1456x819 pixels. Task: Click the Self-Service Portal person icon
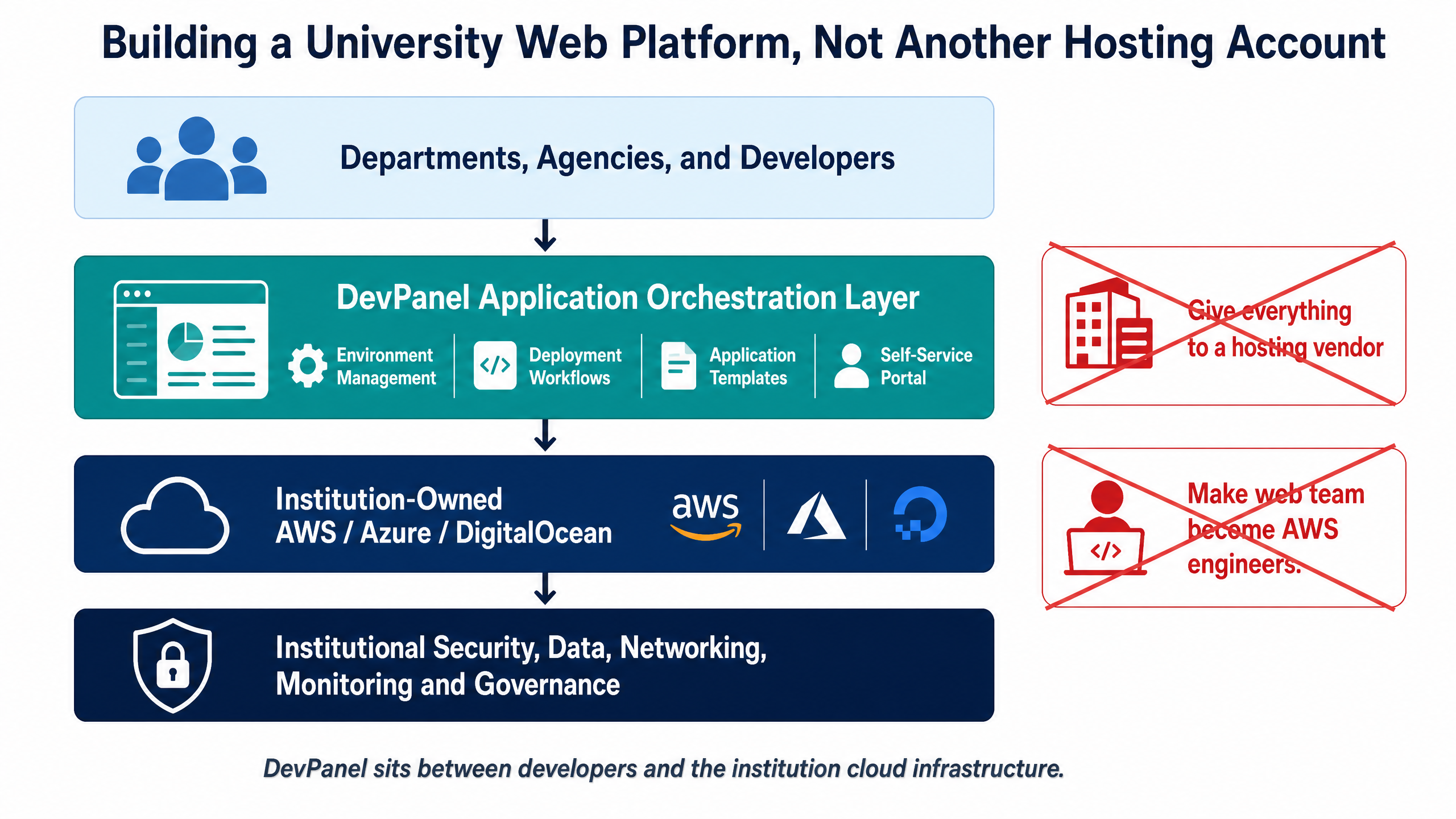tap(851, 366)
